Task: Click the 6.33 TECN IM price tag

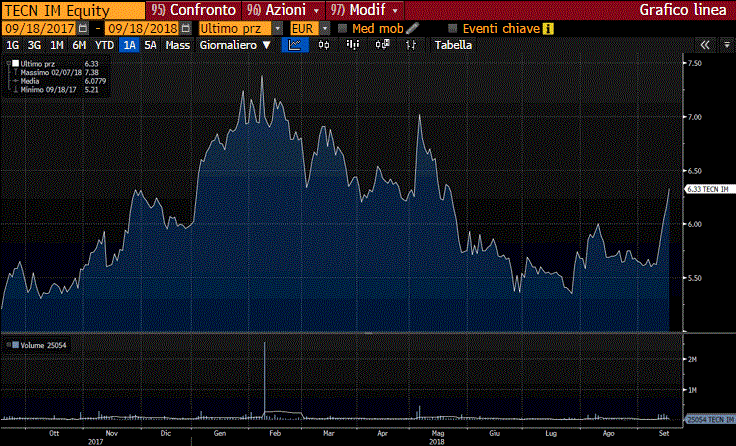Action: (x=710, y=189)
